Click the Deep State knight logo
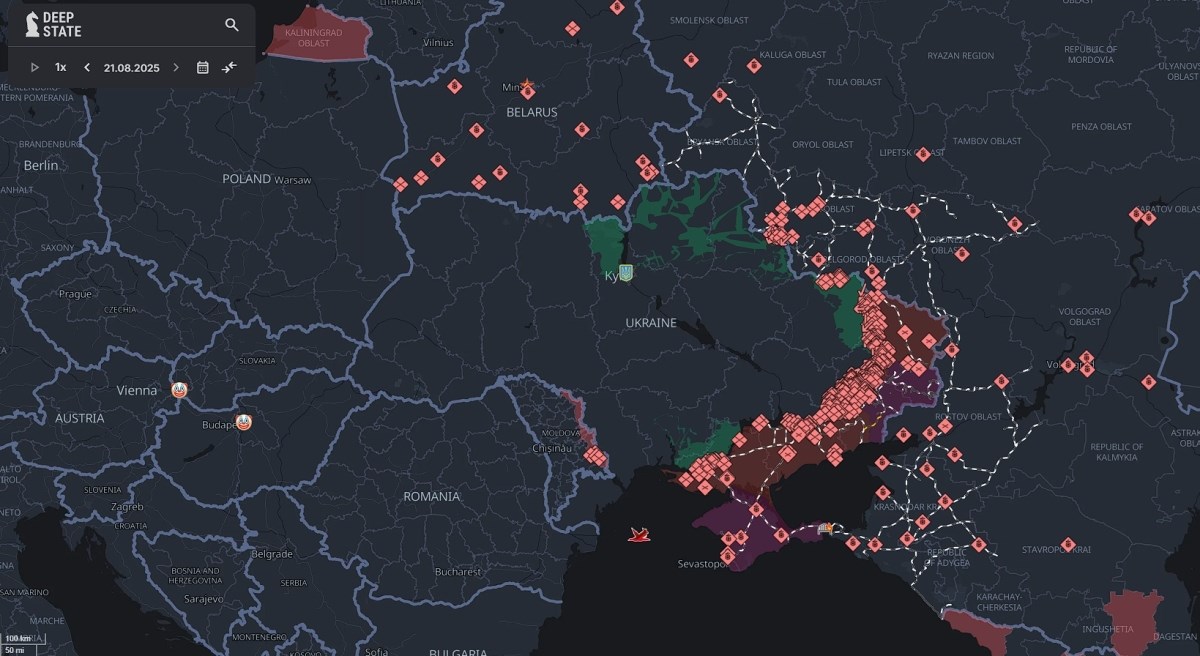The height and width of the screenshot is (656, 1200). [x=32, y=25]
